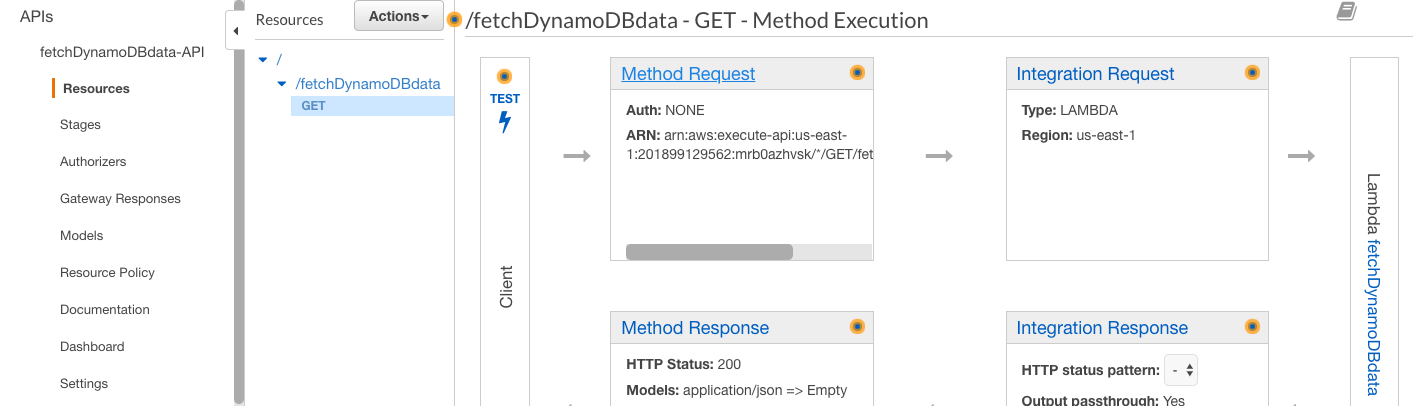Click orange dot beside page title
The height and width of the screenshot is (406, 1413).
tap(454, 20)
